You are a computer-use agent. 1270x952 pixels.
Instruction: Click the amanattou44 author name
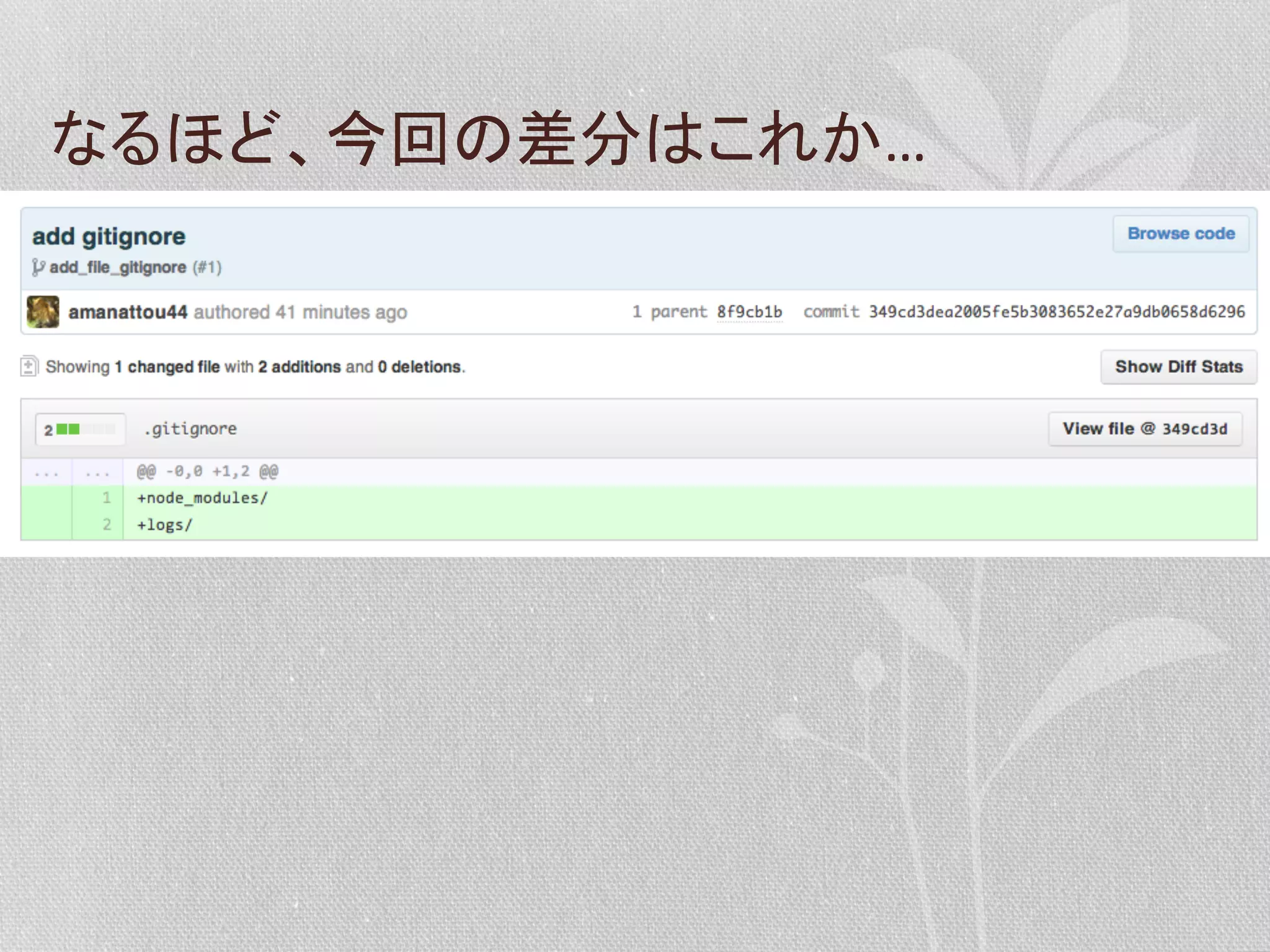(128, 312)
